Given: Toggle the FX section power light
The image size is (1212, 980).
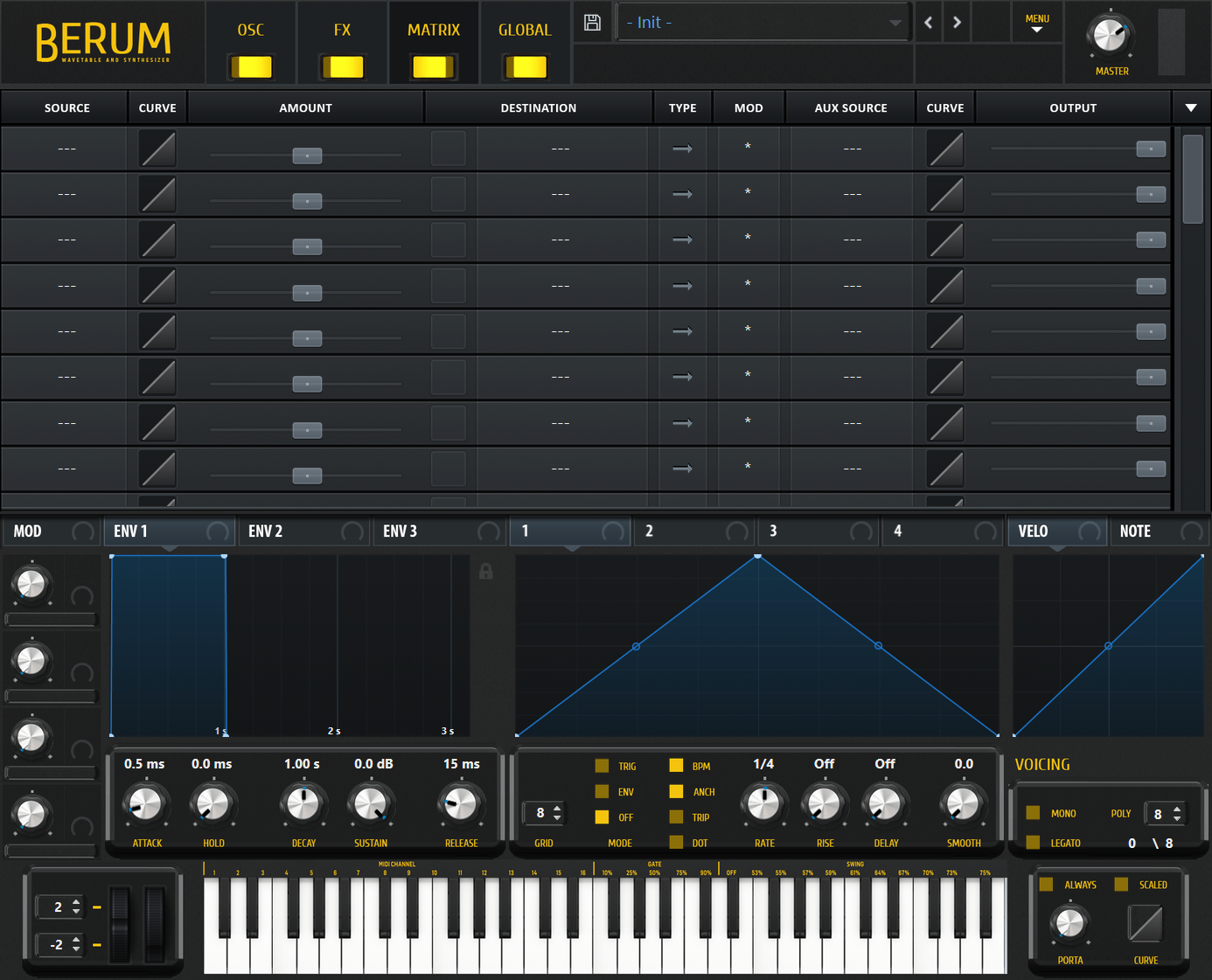Looking at the screenshot, I should (x=342, y=66).
